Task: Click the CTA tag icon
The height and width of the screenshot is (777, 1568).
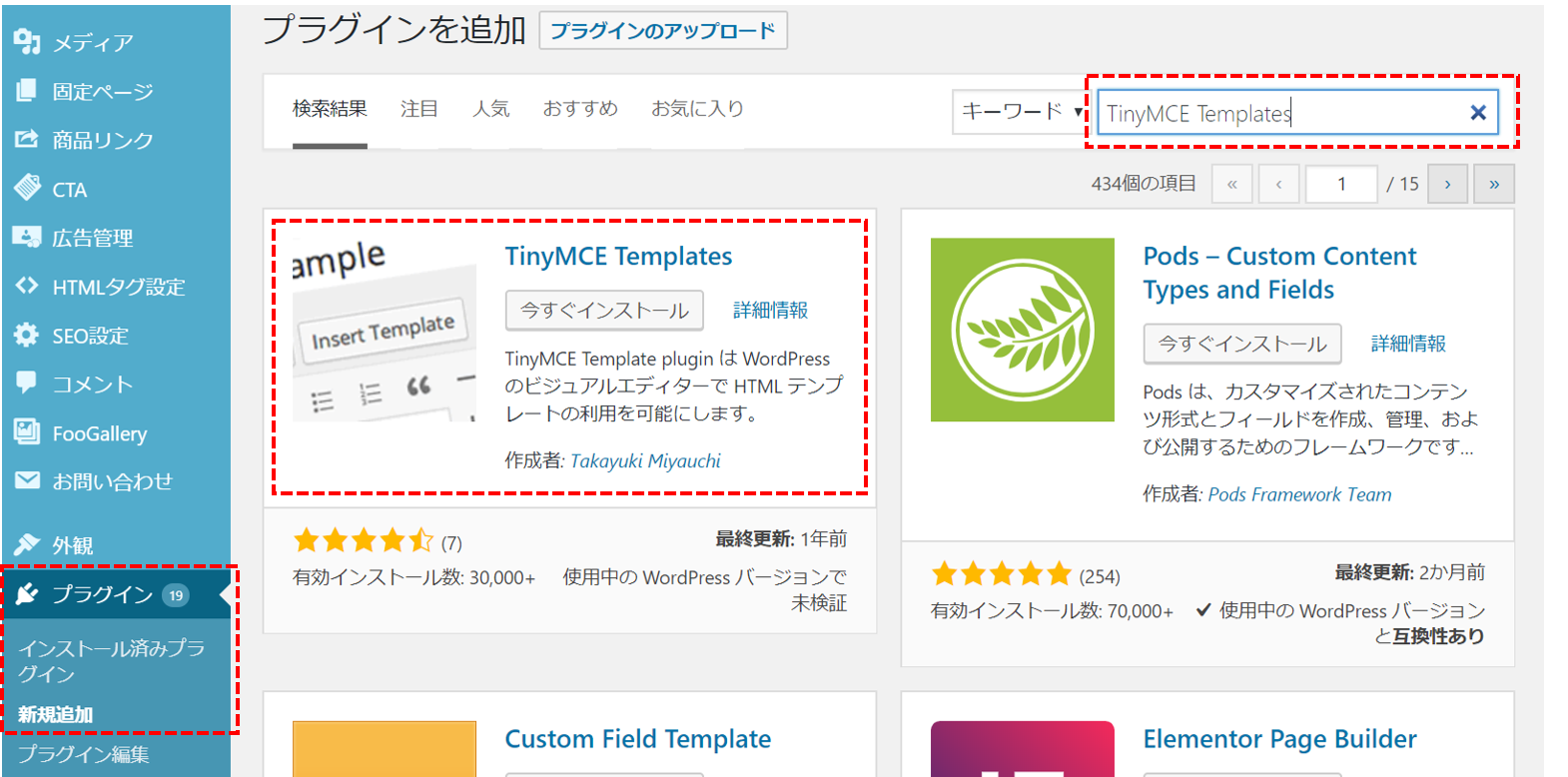Action: tap(27, 188)
